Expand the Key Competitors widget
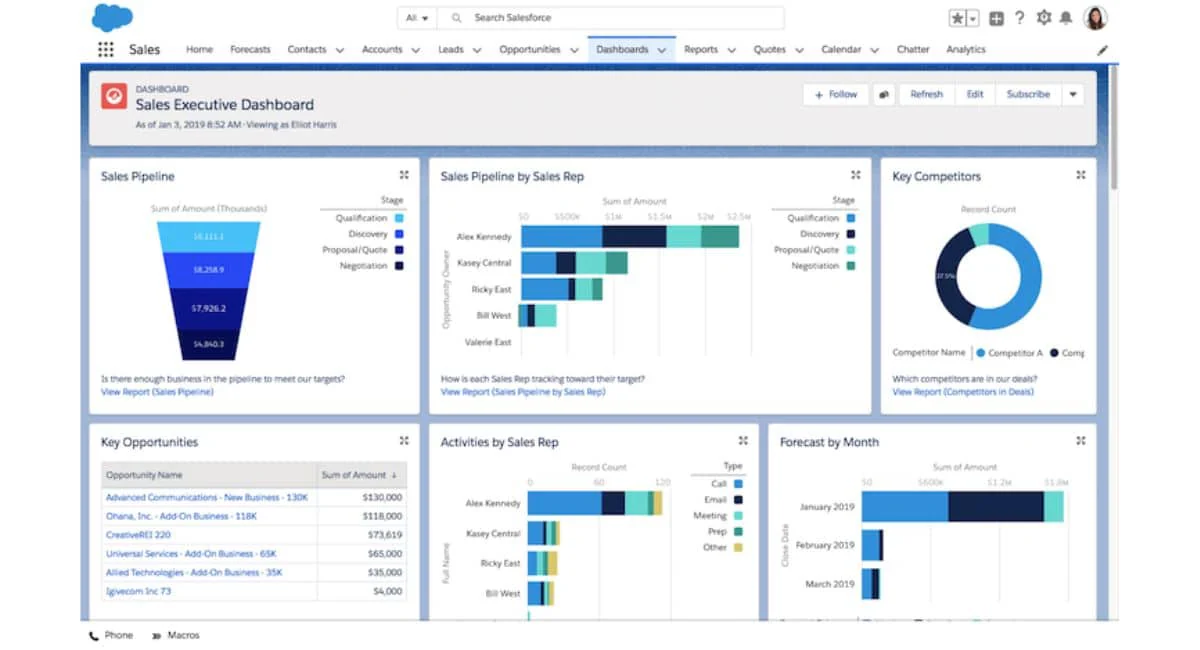This screenshot has height=650, width=1200. (1081, 175)
